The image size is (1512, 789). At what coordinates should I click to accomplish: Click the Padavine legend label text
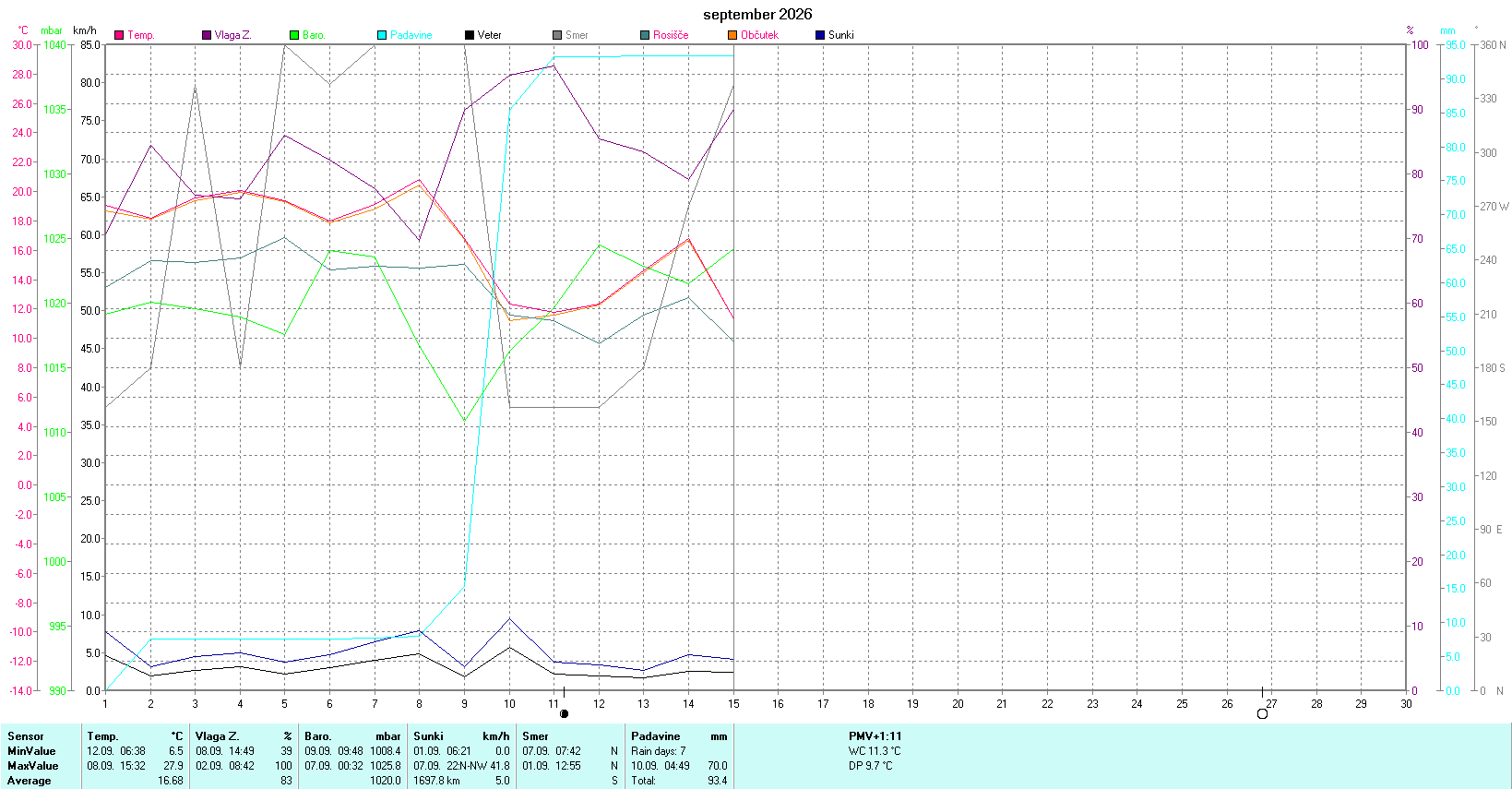coord(411,35)
